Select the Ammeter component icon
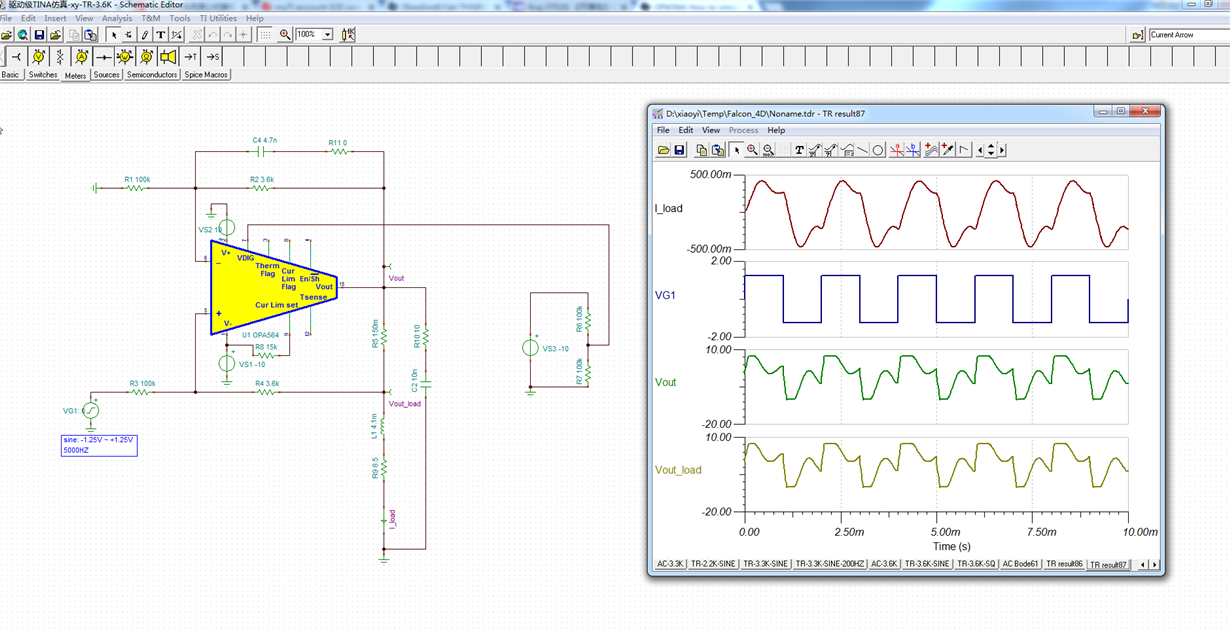Viewport: 1230px width, 633px height. (x=82, y=56)
